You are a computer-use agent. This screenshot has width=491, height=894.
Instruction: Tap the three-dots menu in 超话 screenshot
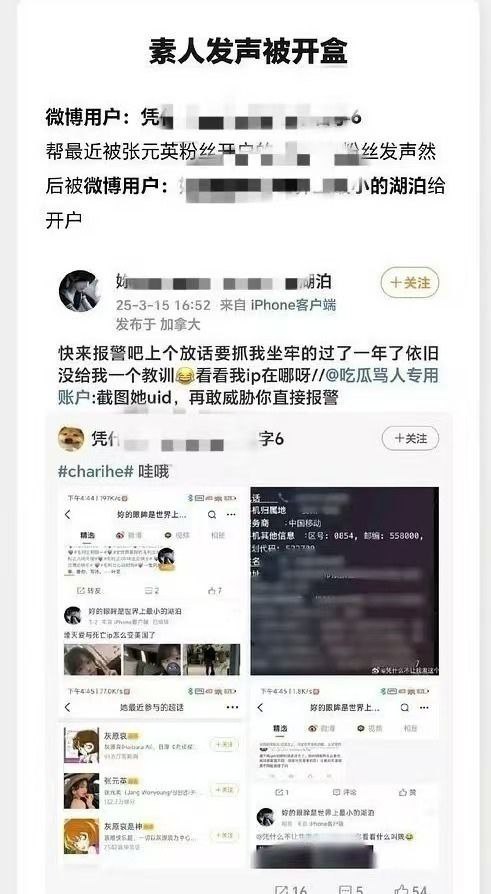click(232, 707)
